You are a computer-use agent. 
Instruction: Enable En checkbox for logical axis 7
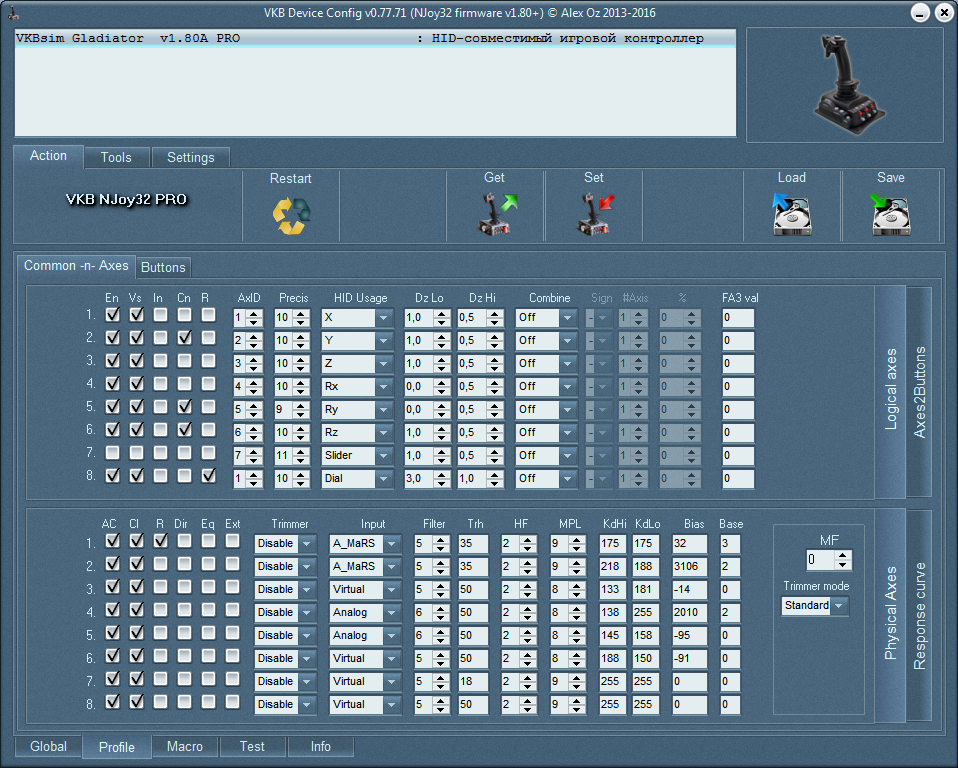click(x=112, y=453)
